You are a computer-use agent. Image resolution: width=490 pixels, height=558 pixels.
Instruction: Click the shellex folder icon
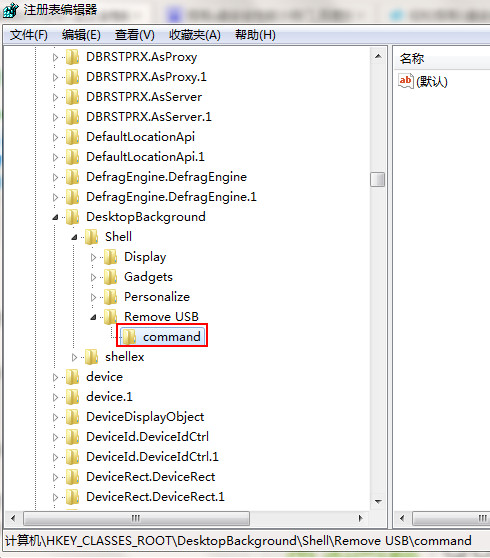point(91,357)
